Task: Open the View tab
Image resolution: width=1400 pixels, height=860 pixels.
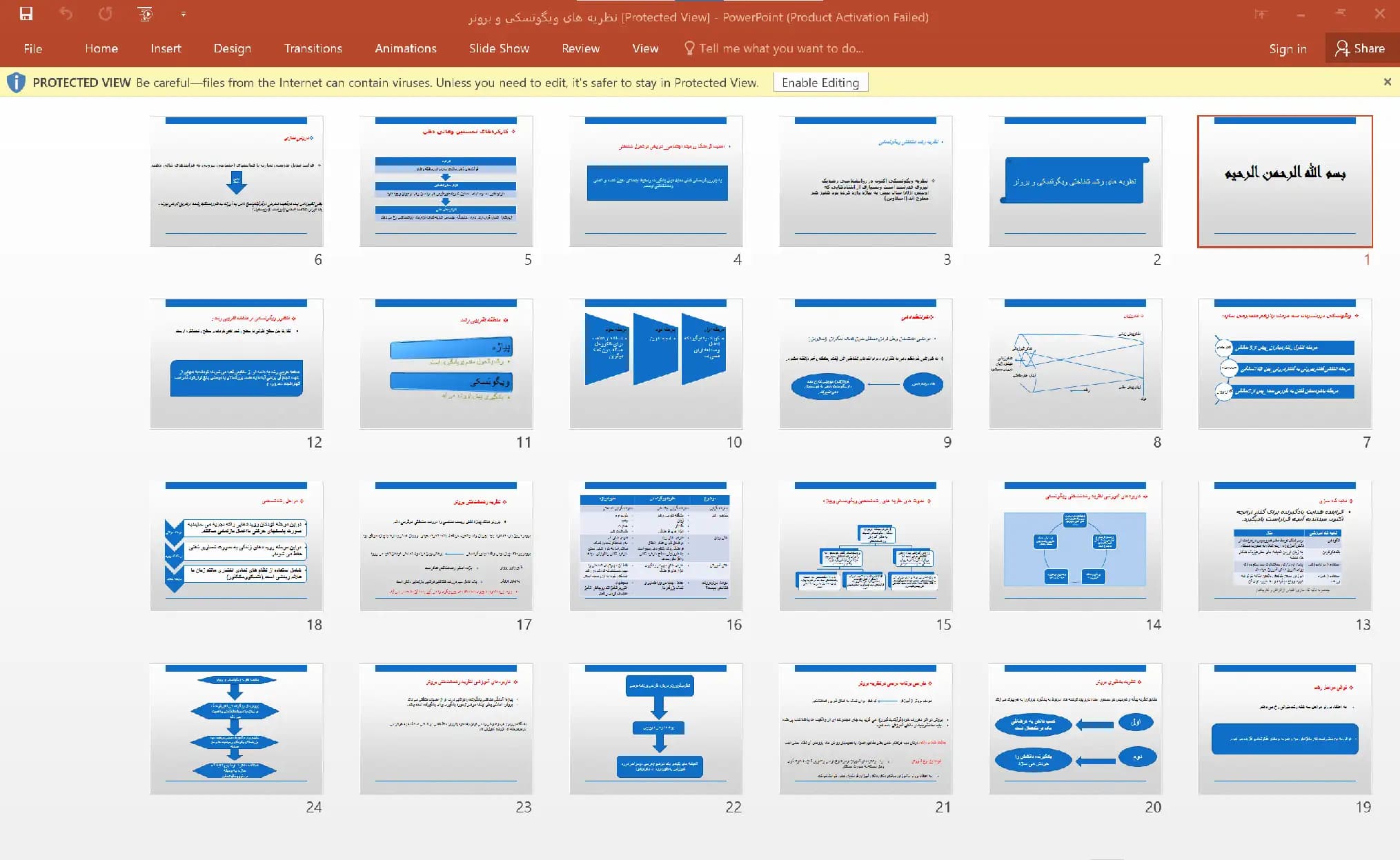Action: click(x=645, y=48)
